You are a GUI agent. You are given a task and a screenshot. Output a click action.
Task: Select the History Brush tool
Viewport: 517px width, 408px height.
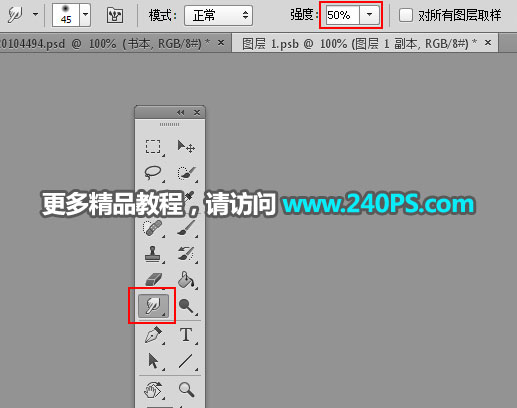click(186, 254)
